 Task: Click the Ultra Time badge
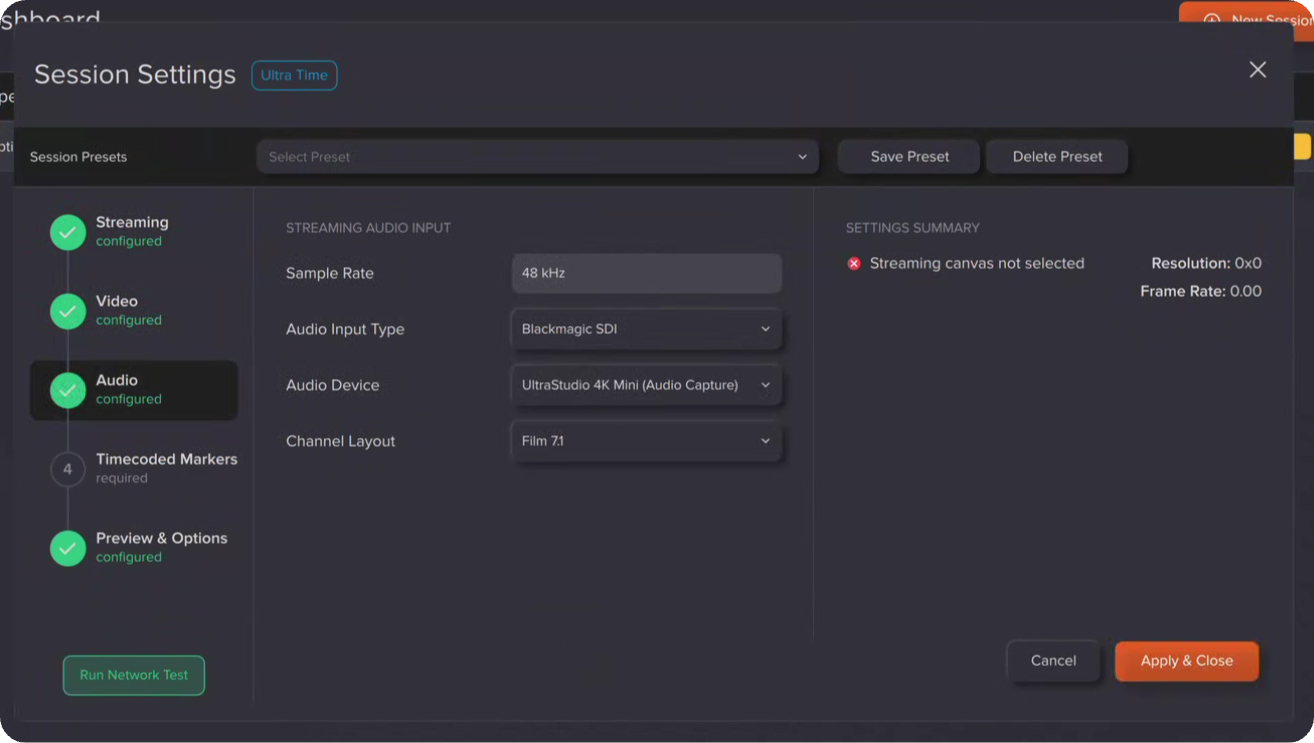tap(294, 75)
